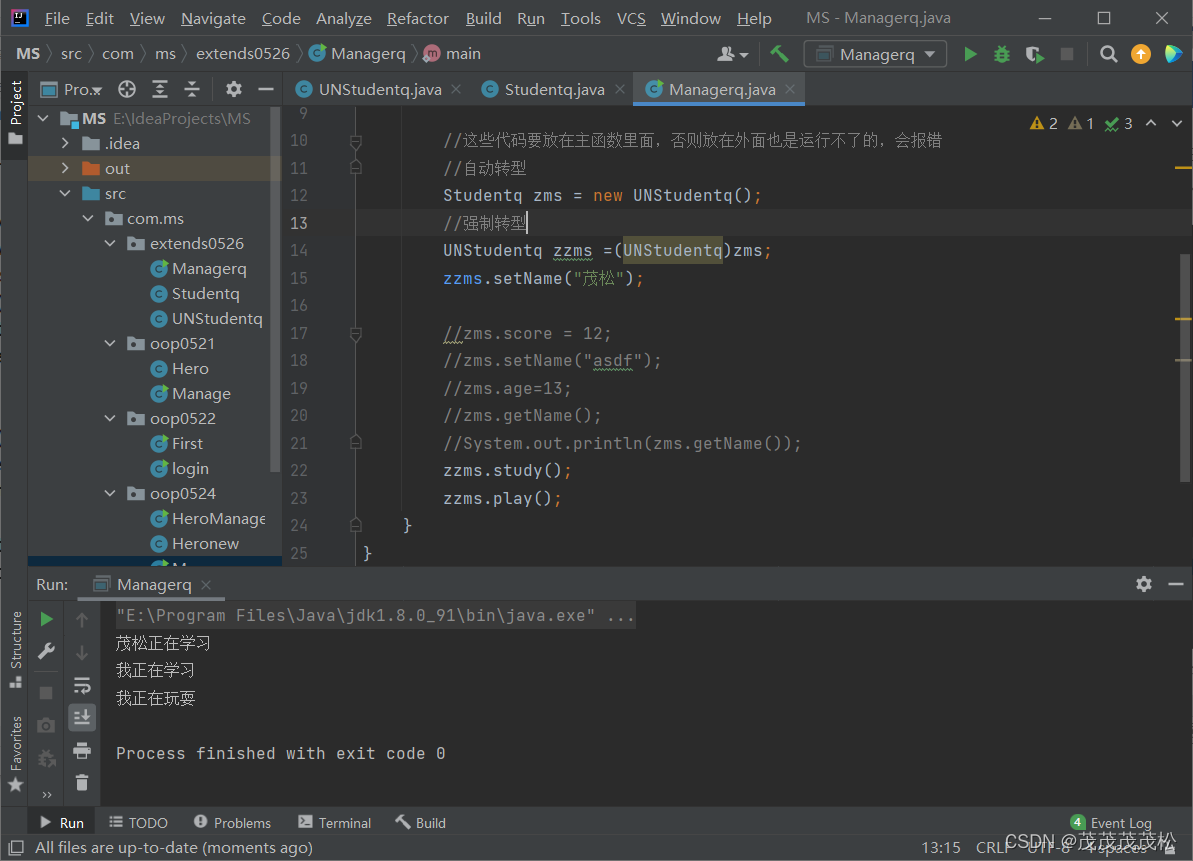Viewport: 1193px width, 861px height.
Task: Click fold marker on line 24
Action: click(x=355, y=525)
